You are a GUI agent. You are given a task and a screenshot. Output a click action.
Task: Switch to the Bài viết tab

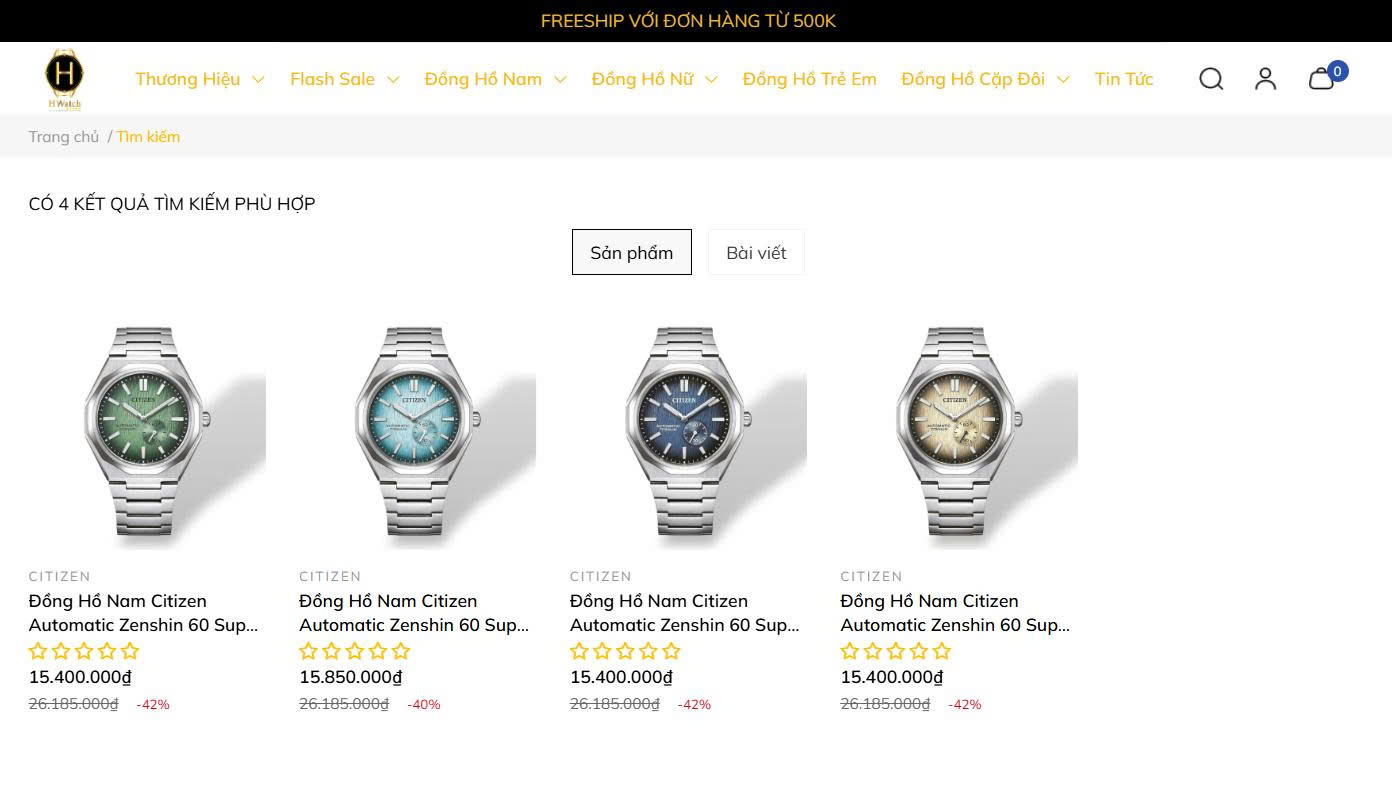pos(756,252)
